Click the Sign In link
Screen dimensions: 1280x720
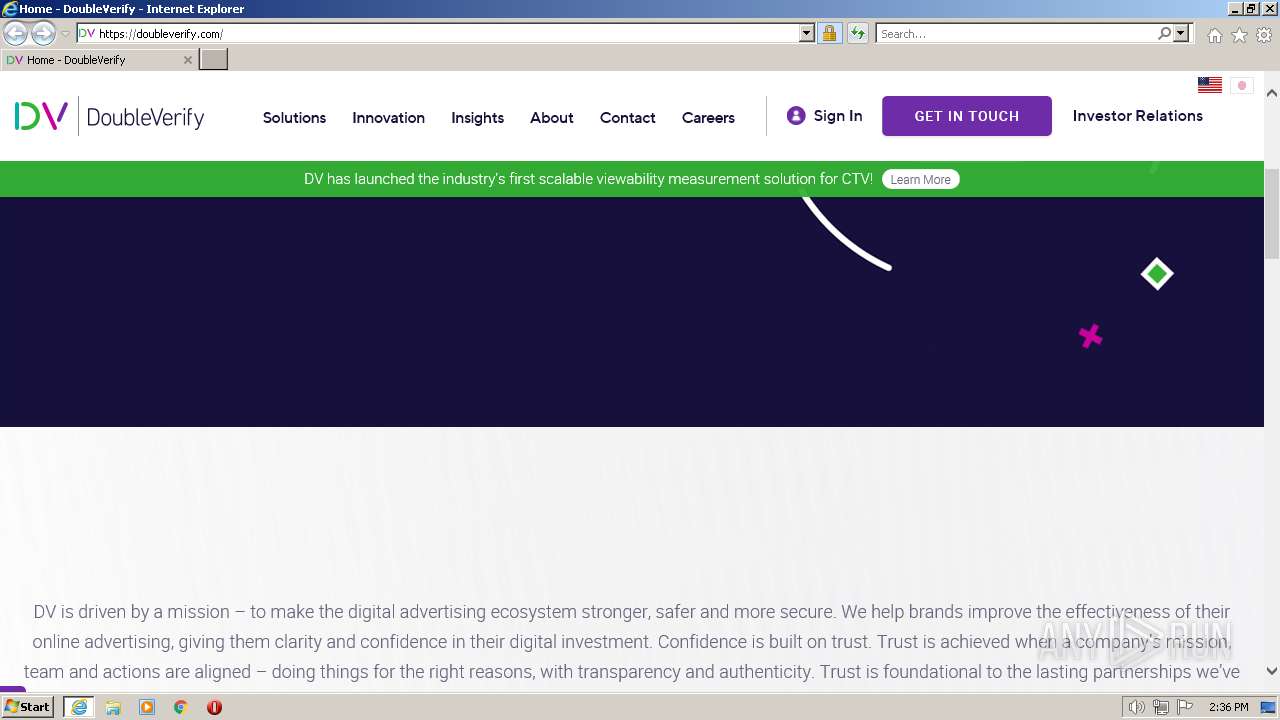click(838, 116)
